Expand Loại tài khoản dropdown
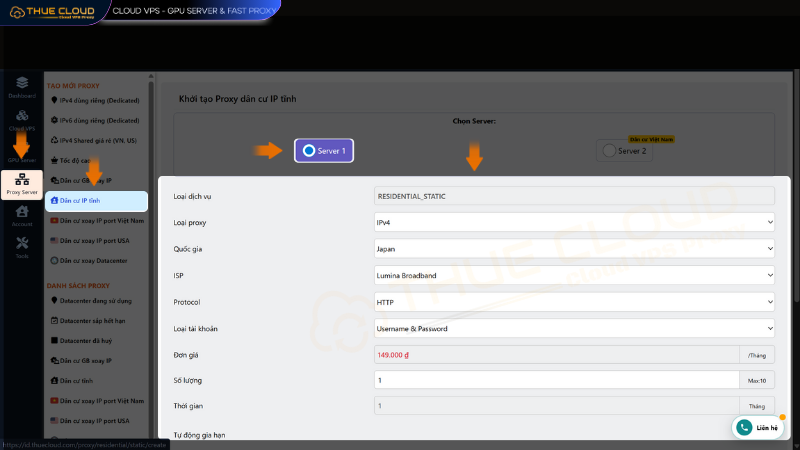 (574, 329)
